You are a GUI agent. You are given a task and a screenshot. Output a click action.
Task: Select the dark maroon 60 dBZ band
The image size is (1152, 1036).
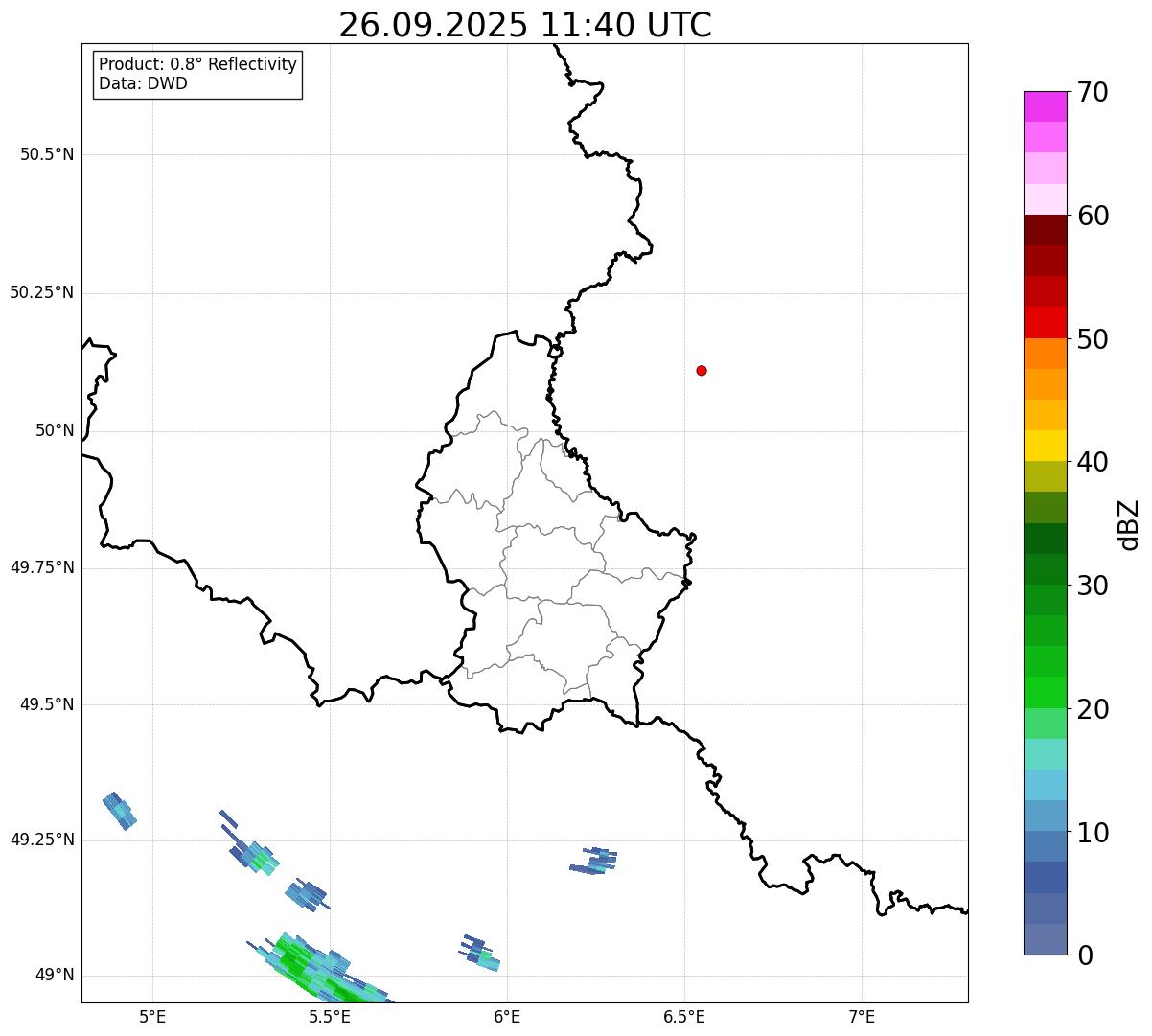[1045, 230]
